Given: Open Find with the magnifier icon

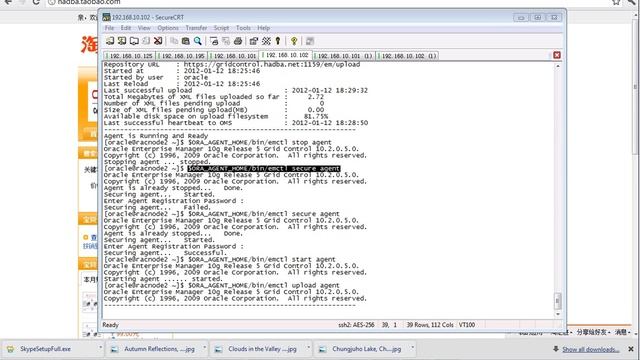Looking at the screenshot, I should click(x=198, y=41).
